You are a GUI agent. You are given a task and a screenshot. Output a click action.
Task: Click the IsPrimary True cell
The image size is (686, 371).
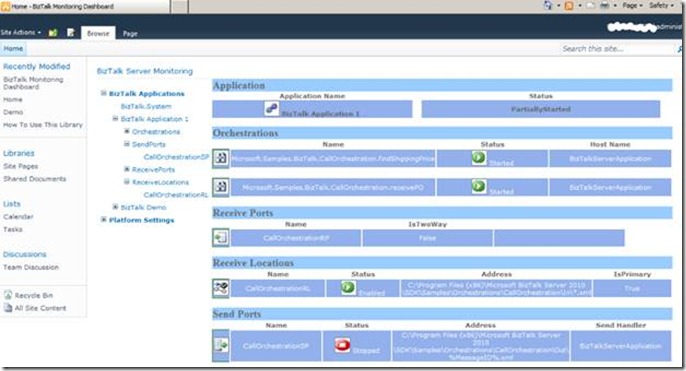click(632, 289)
